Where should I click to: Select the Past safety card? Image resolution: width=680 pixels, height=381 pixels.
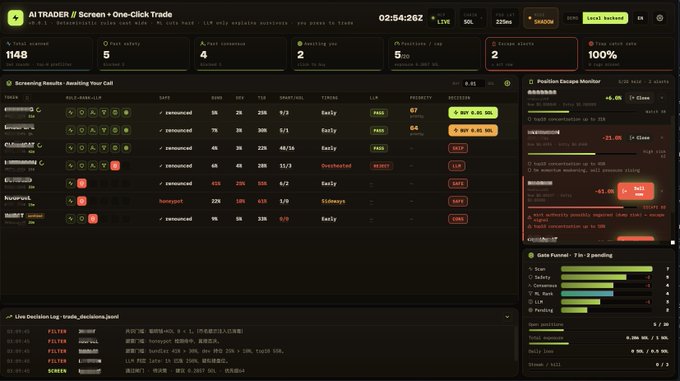[144, 54]
